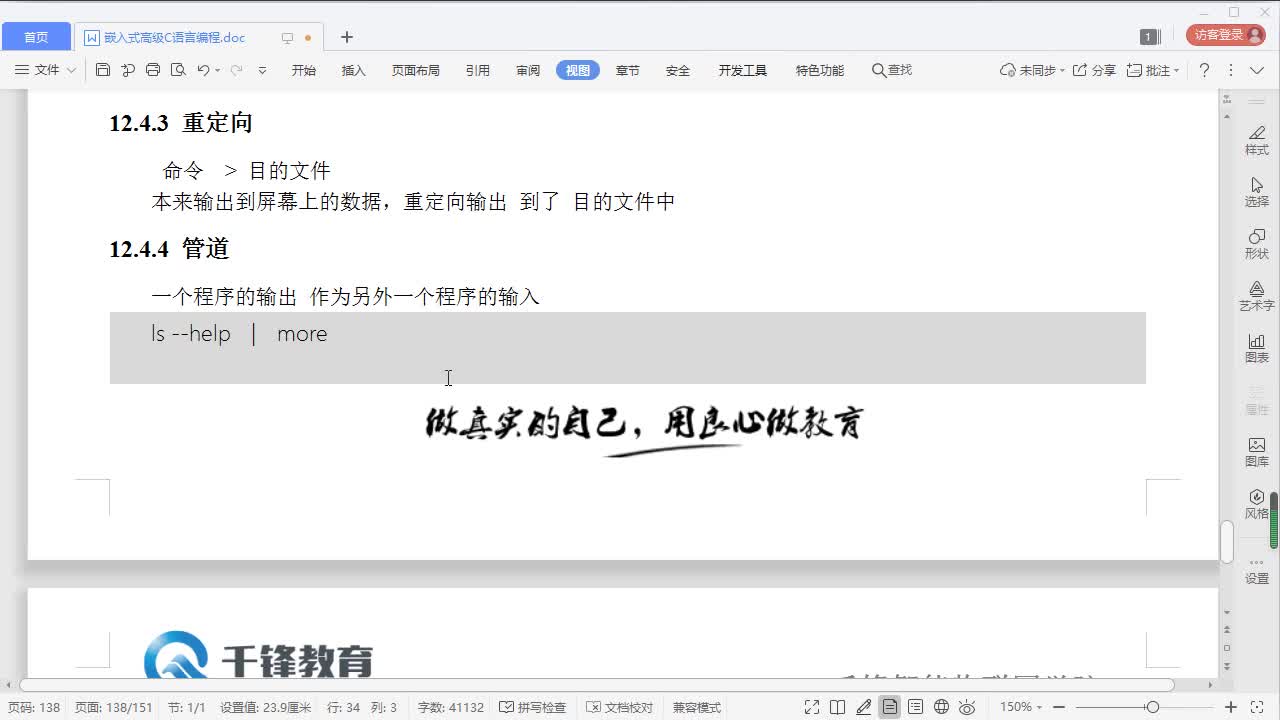Click fit-to-page icon beside zoom slider

[1257, 707]
